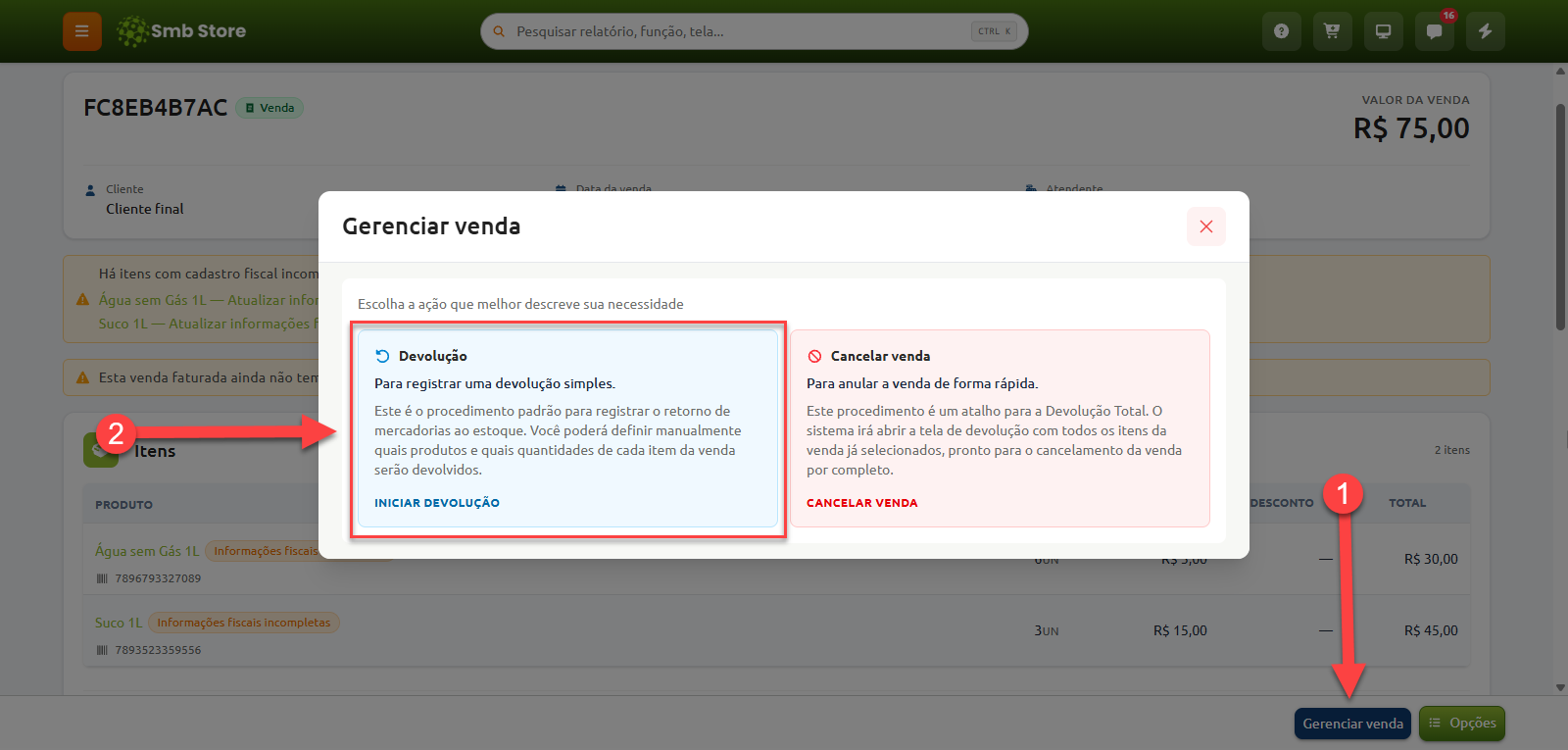Click the R$ 45,00 total cell

1431,630
